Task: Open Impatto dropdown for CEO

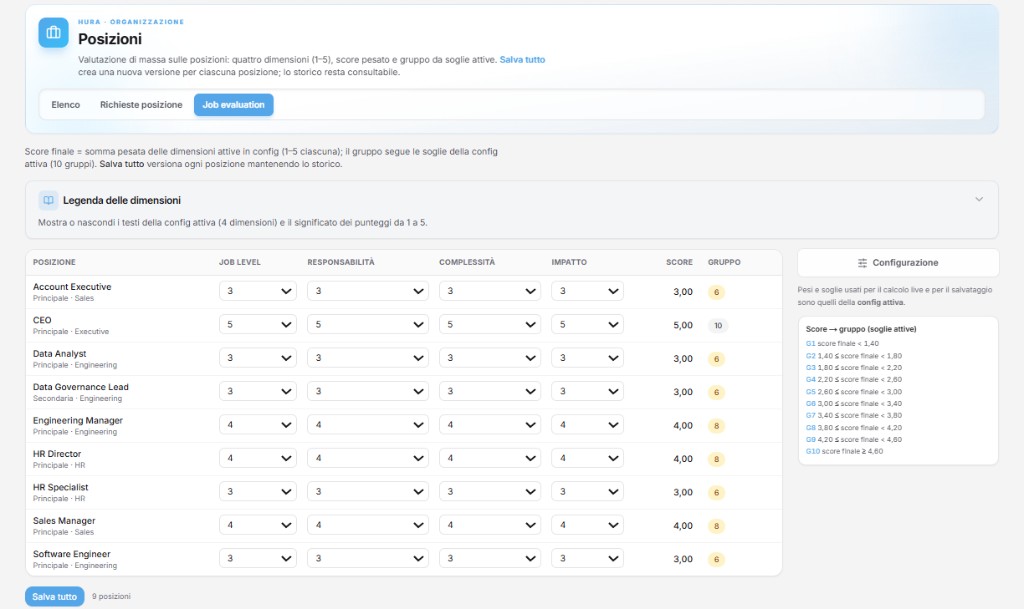Action: pyautogui.click(x=587, y=324)
